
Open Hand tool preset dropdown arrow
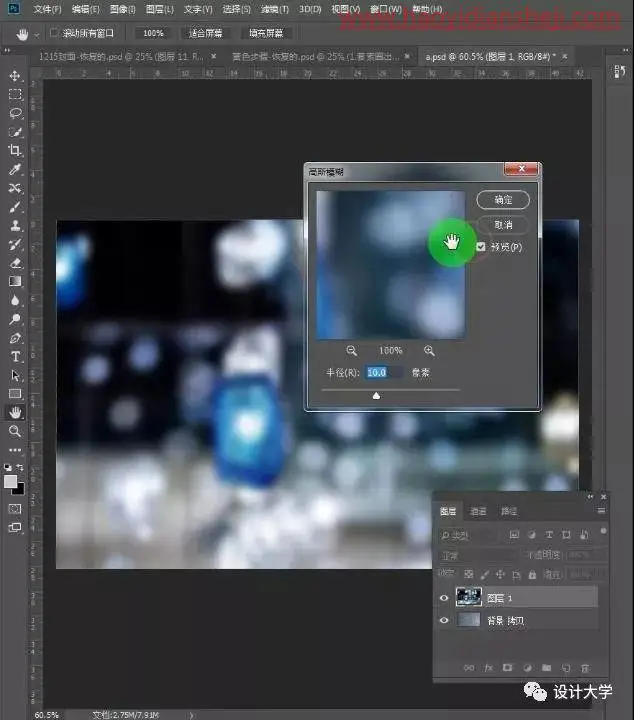point(36,34)
